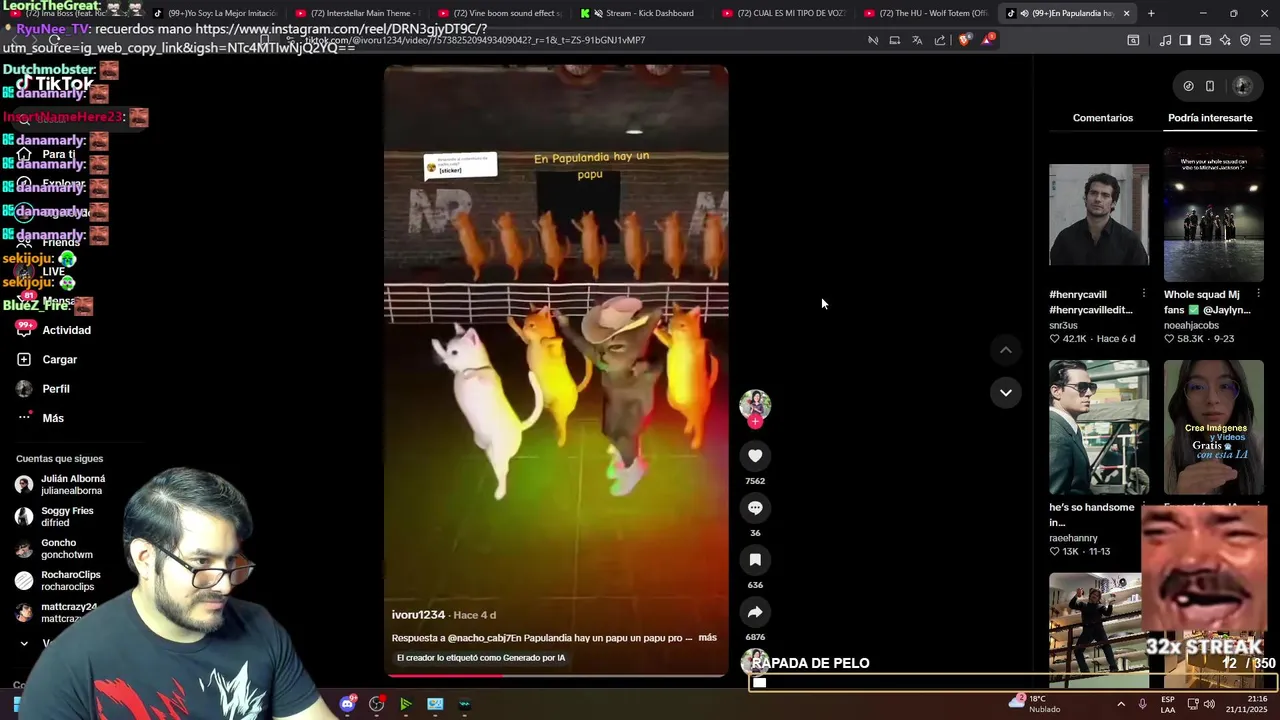Open options menu for #henrycavill video
This screenshot has width=1280, height=720.
(x=1143, y=294)
